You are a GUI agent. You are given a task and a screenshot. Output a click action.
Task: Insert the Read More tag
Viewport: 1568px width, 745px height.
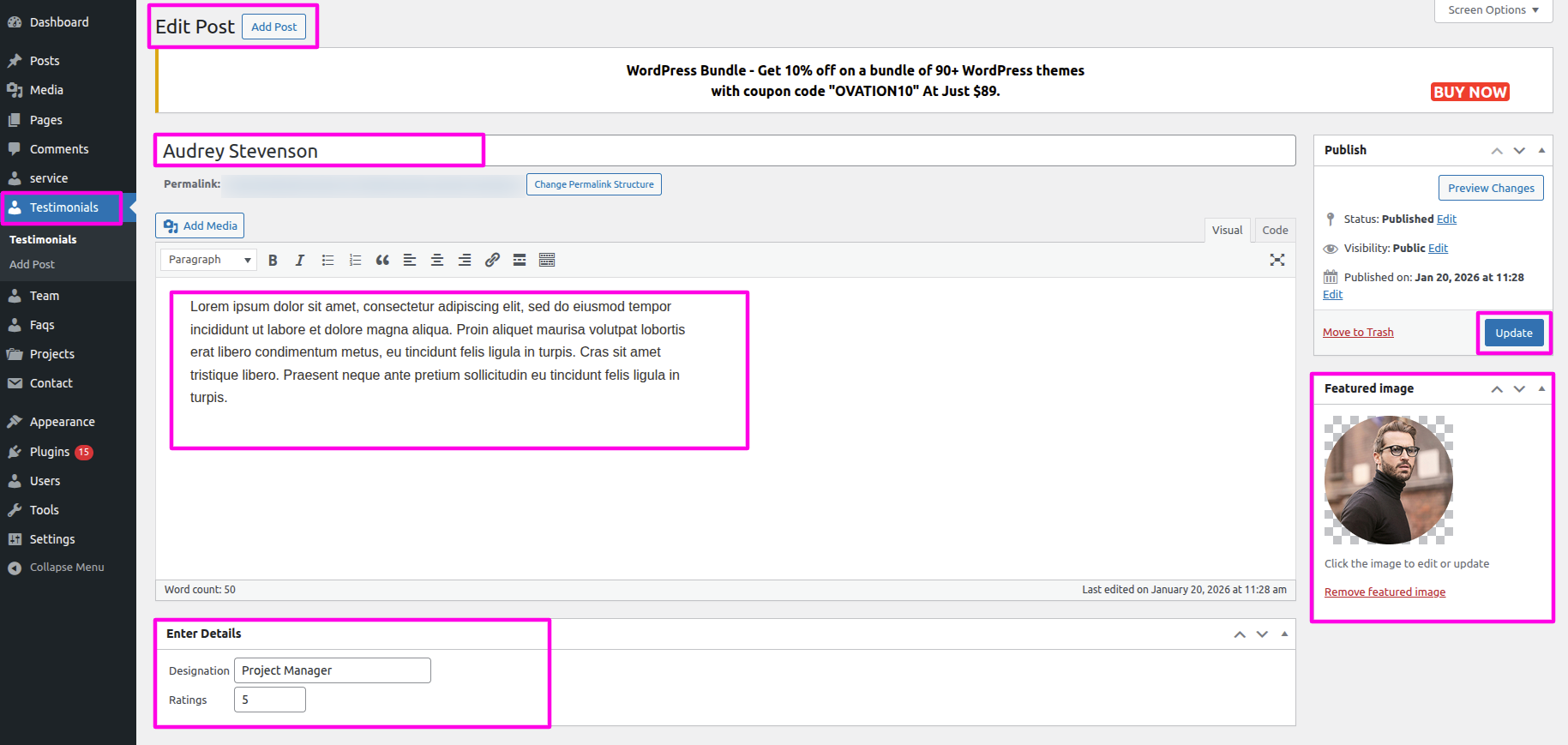point(520,261)
